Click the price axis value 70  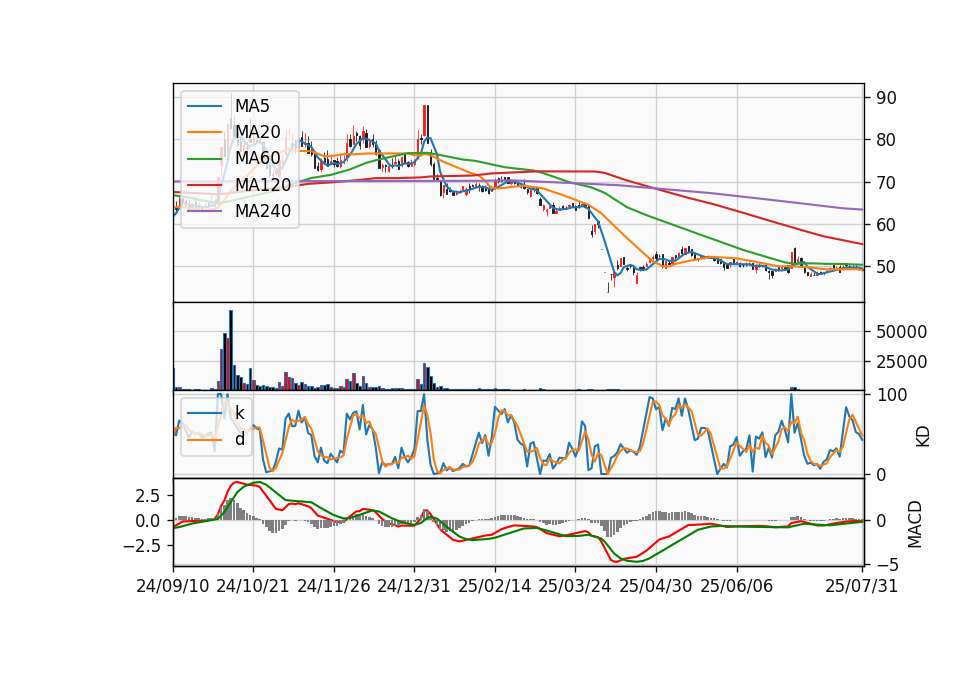click(887, 182)
